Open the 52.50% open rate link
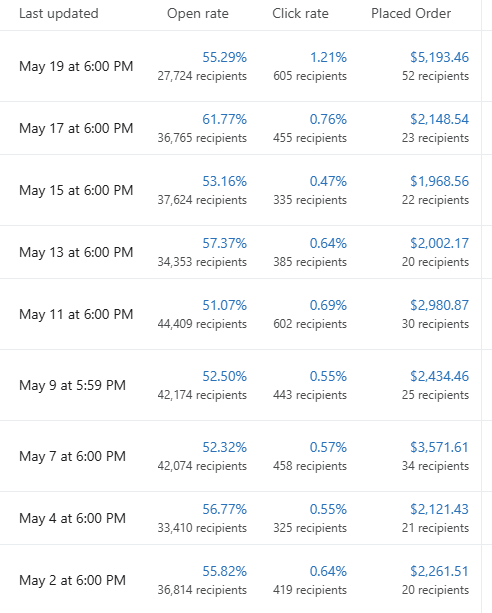The image size is (492, 613). [x=224, y=376]
